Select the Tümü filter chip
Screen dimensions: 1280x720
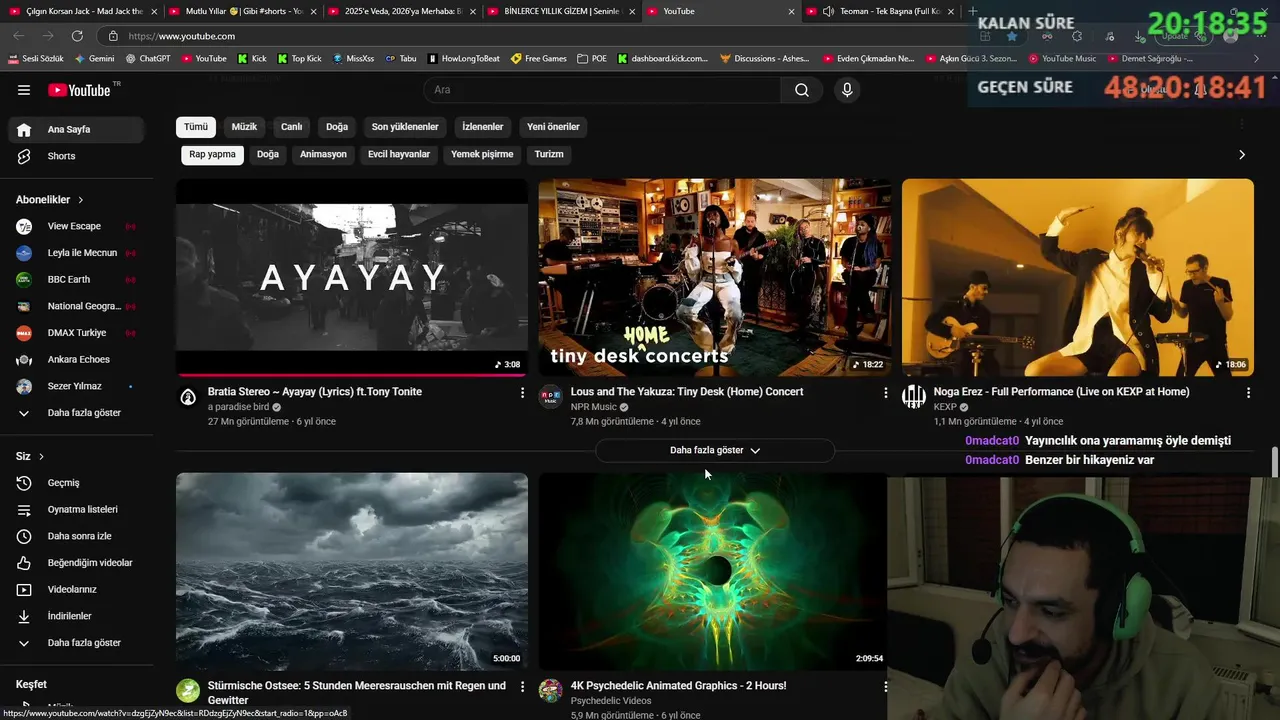(x=196, y=127)
